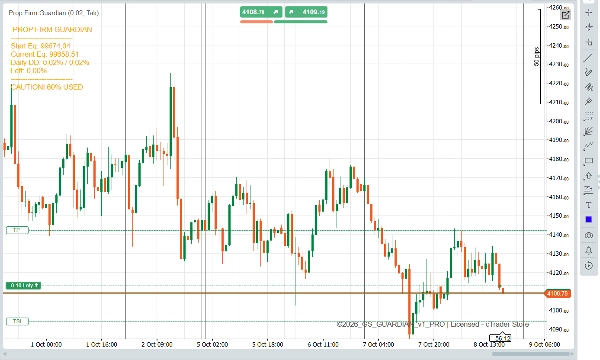
Task: Click the green Sell button showing 4108.78
Action: 261,12
